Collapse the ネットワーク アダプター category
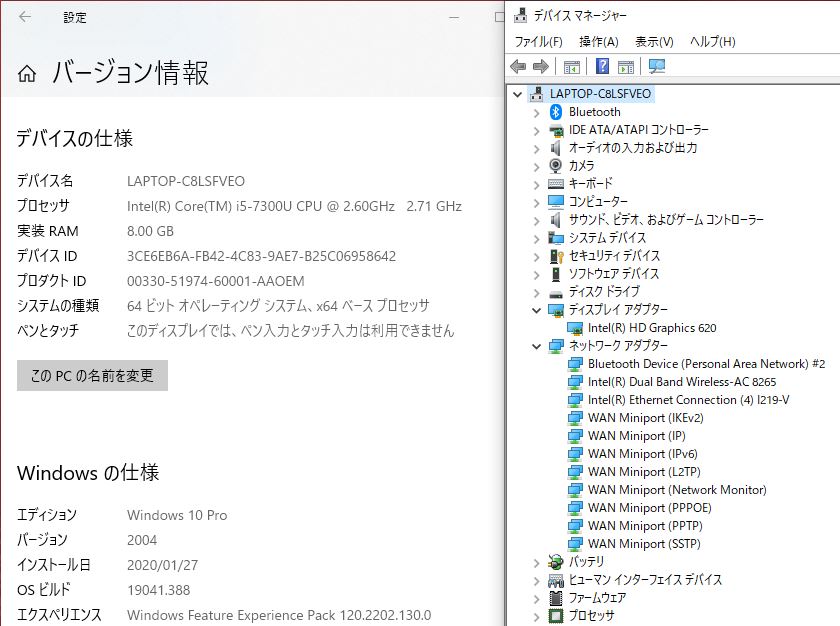 537,346
